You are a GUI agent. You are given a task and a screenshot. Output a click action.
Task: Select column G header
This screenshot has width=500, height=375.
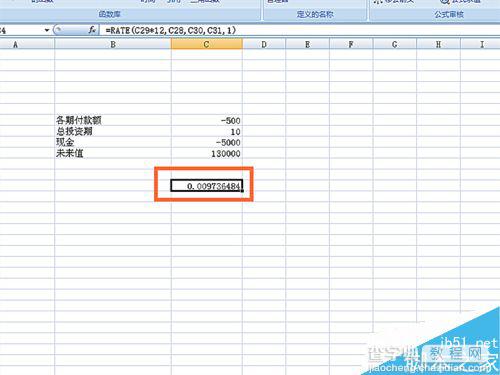pyautogui.click(x=395, y=44)
